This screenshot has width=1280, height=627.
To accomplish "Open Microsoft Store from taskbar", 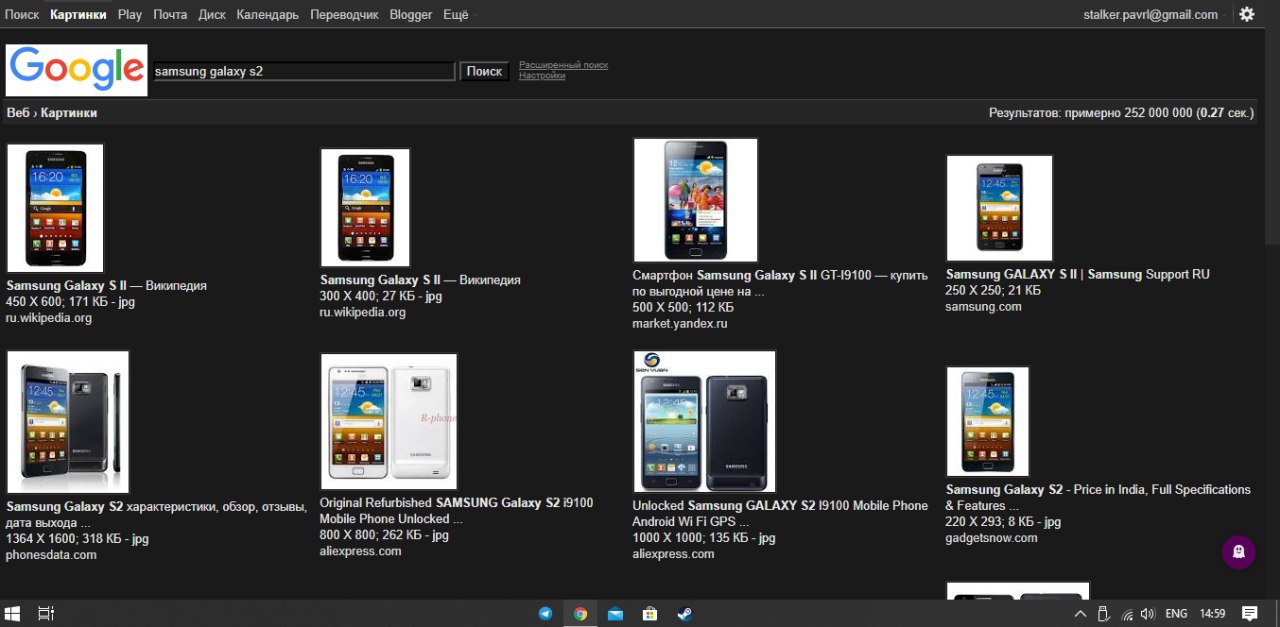I will (x=649, y=614).
